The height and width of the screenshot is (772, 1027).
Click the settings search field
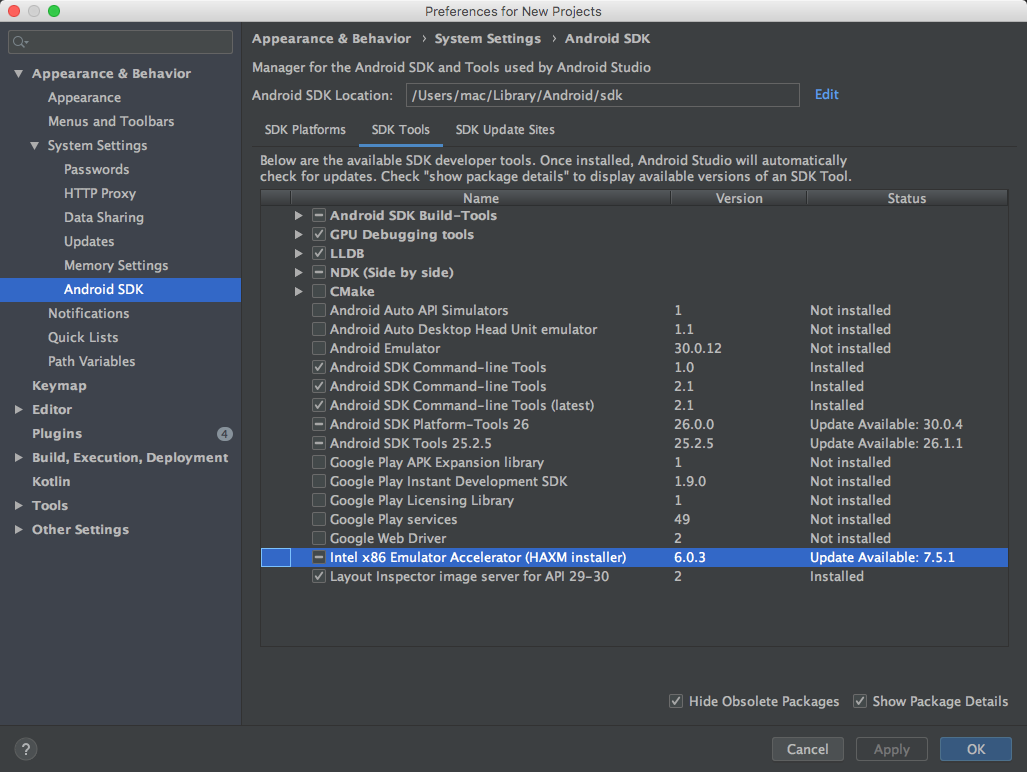tap(121, 42)
